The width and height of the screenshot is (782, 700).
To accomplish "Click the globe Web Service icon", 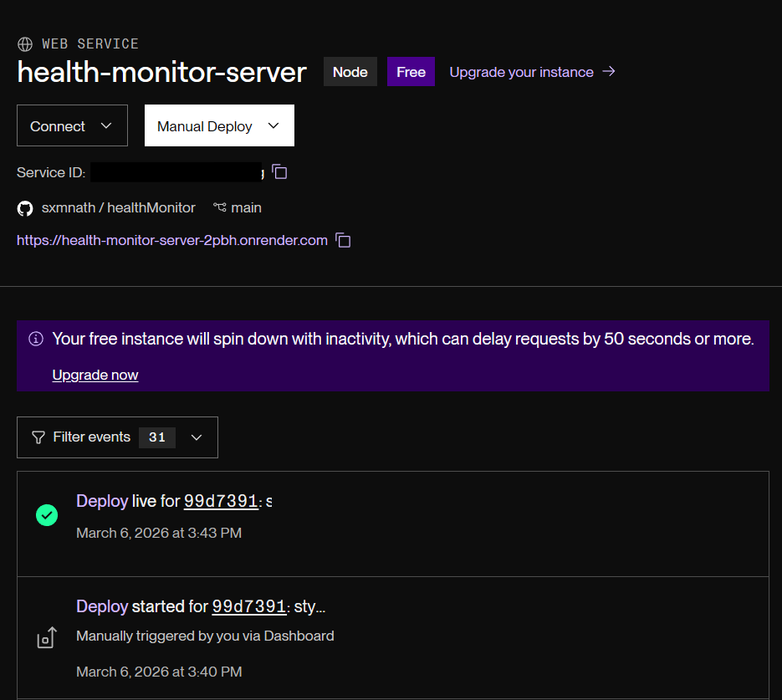I will 25,44.
